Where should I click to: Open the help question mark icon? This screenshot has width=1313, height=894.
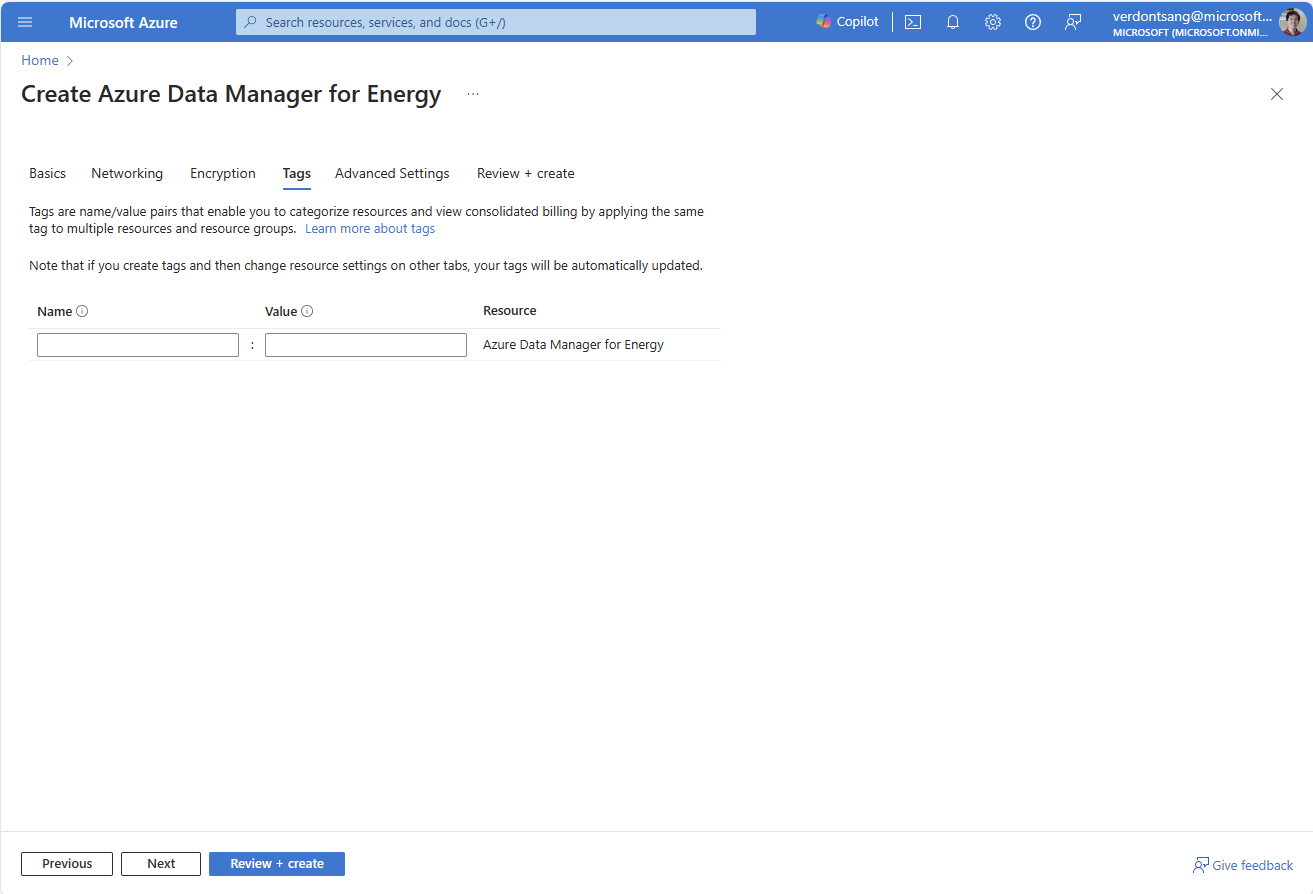click(1032, 21)
